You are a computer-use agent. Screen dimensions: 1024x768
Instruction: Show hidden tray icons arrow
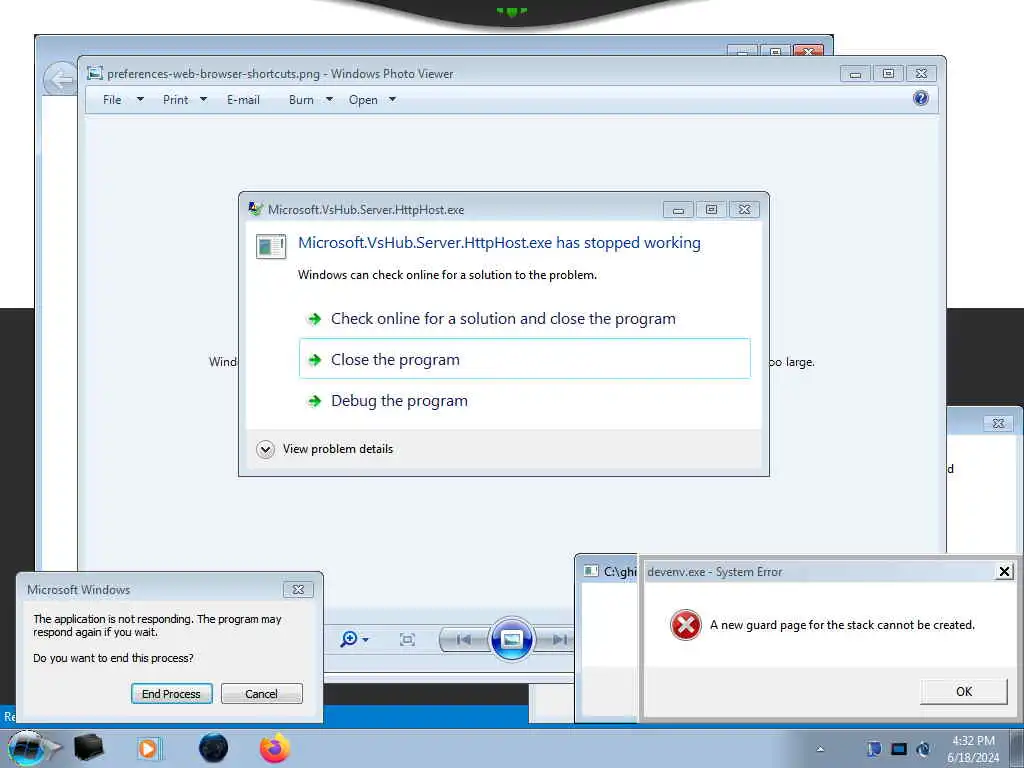point(820,749)
